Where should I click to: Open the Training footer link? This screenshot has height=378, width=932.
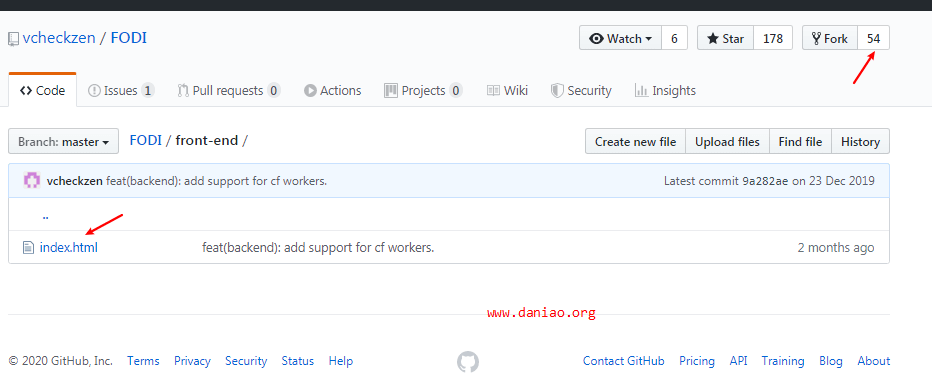click(x=783, y=361)
